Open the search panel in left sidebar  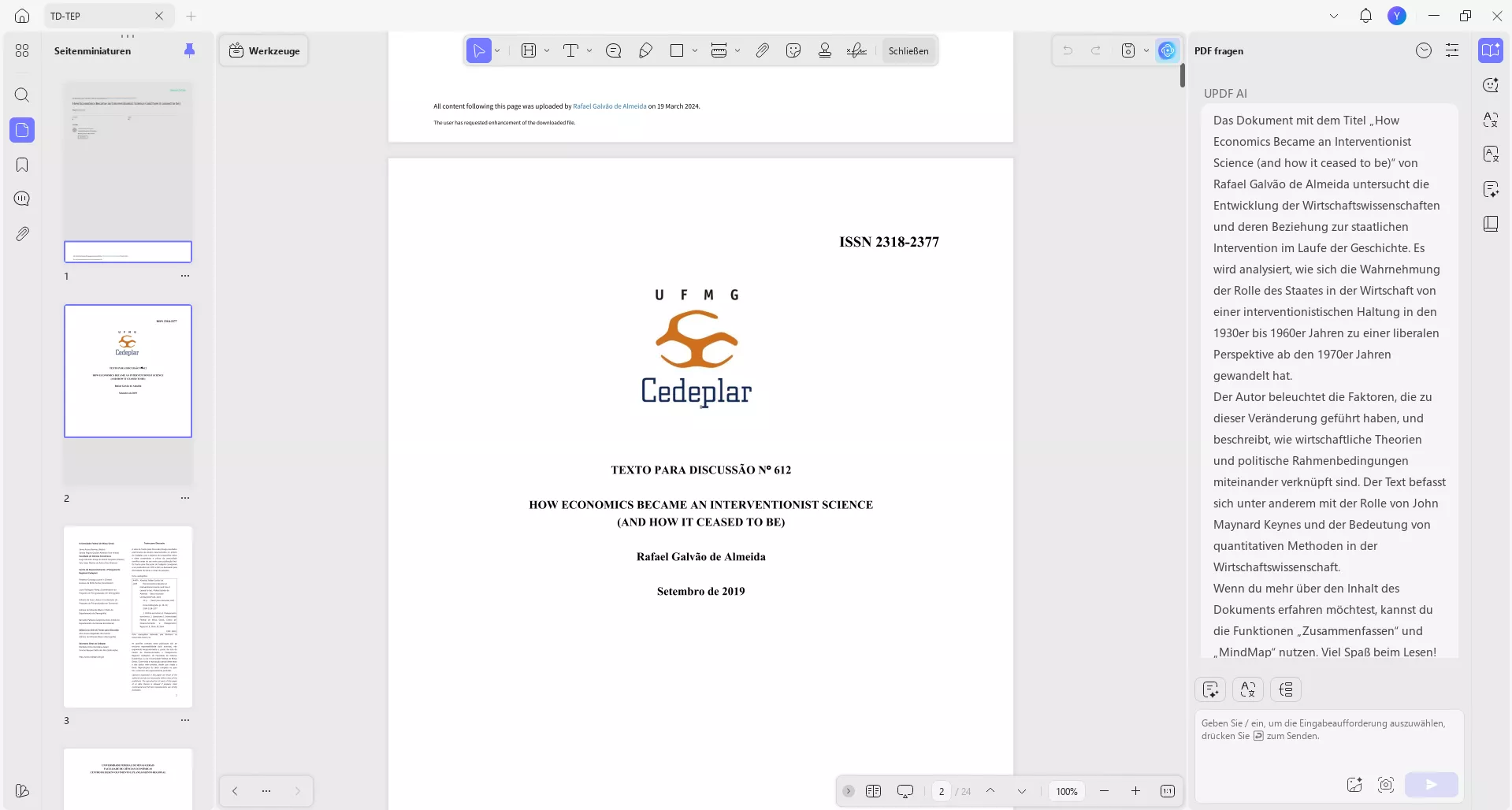pyautogui.click(x=22, y=95)
